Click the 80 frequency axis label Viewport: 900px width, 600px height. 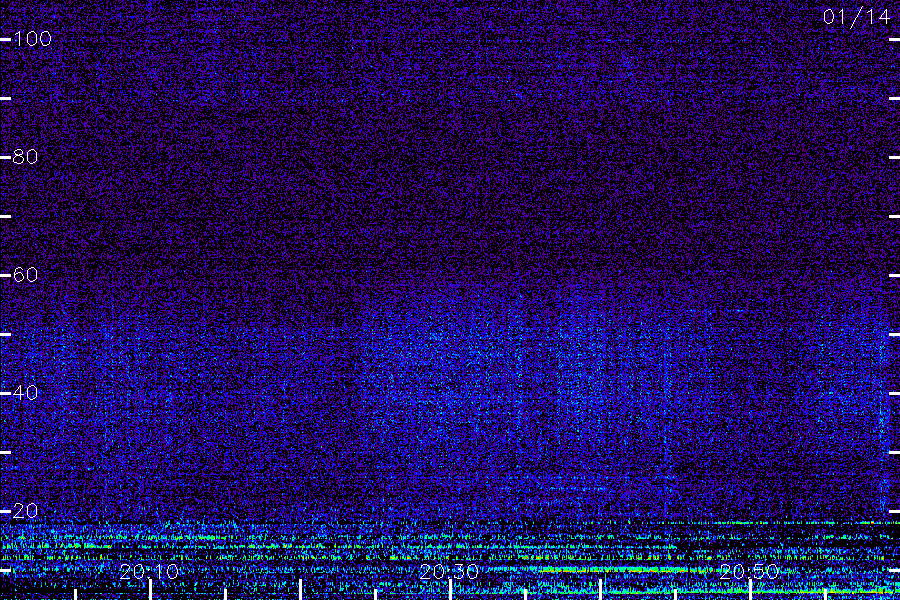[25, 157]
